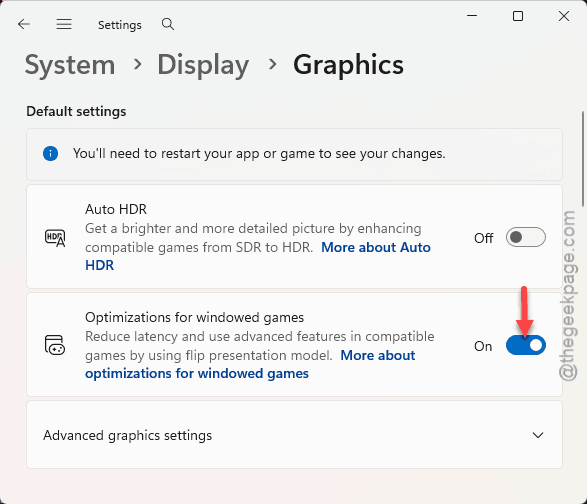Click the Auto HDR icon
587x504 pixels.
(55, 238)
